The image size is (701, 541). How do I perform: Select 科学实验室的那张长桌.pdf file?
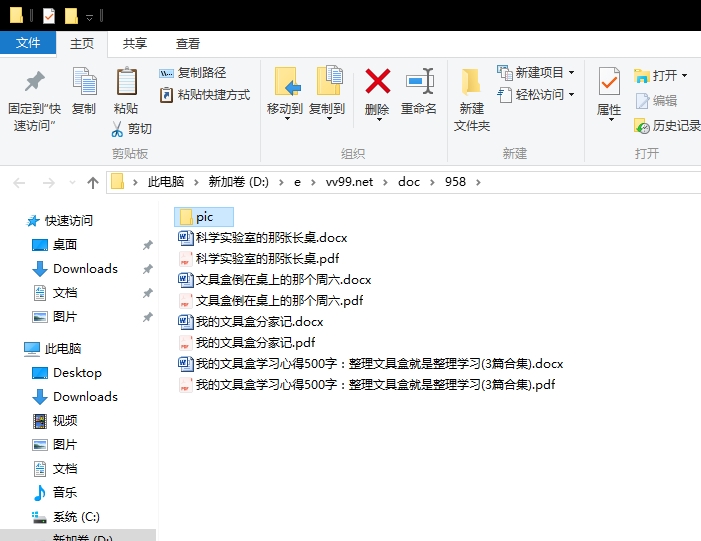coord(259,259)
